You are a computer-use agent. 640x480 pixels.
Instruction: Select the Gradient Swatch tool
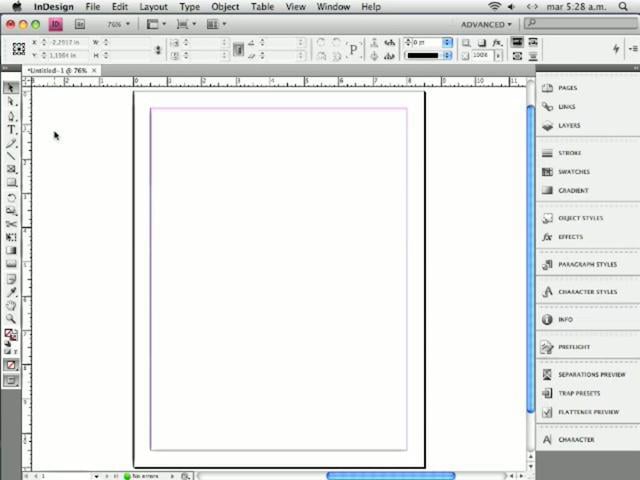coord(11,251)
